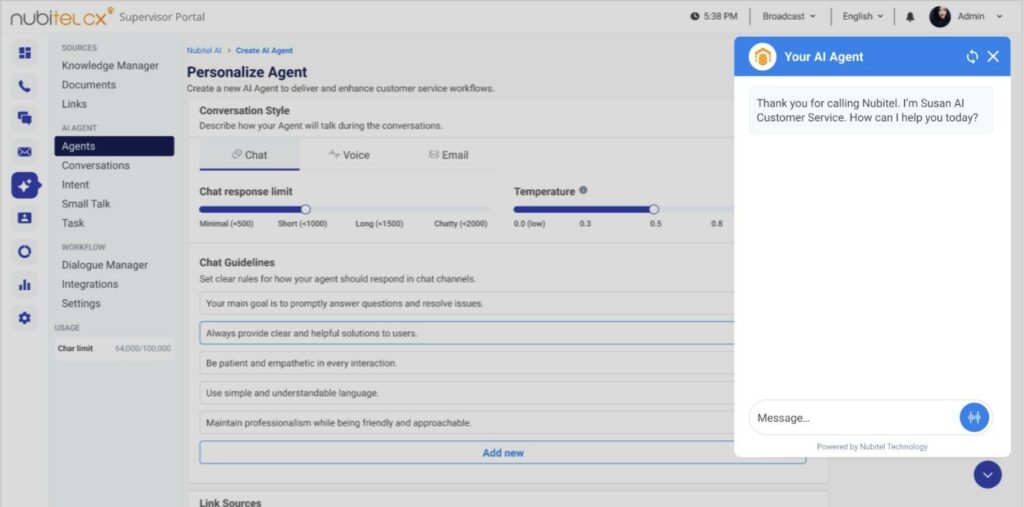1024x507 pixels.
Task: Open the English language dropdown
Action: coord(863,16)
